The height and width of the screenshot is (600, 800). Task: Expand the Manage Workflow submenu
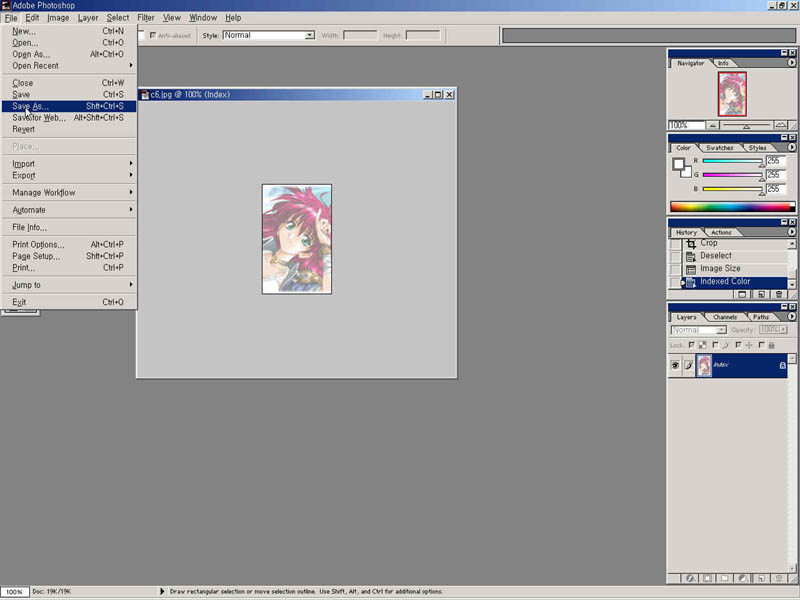(68, 193)
